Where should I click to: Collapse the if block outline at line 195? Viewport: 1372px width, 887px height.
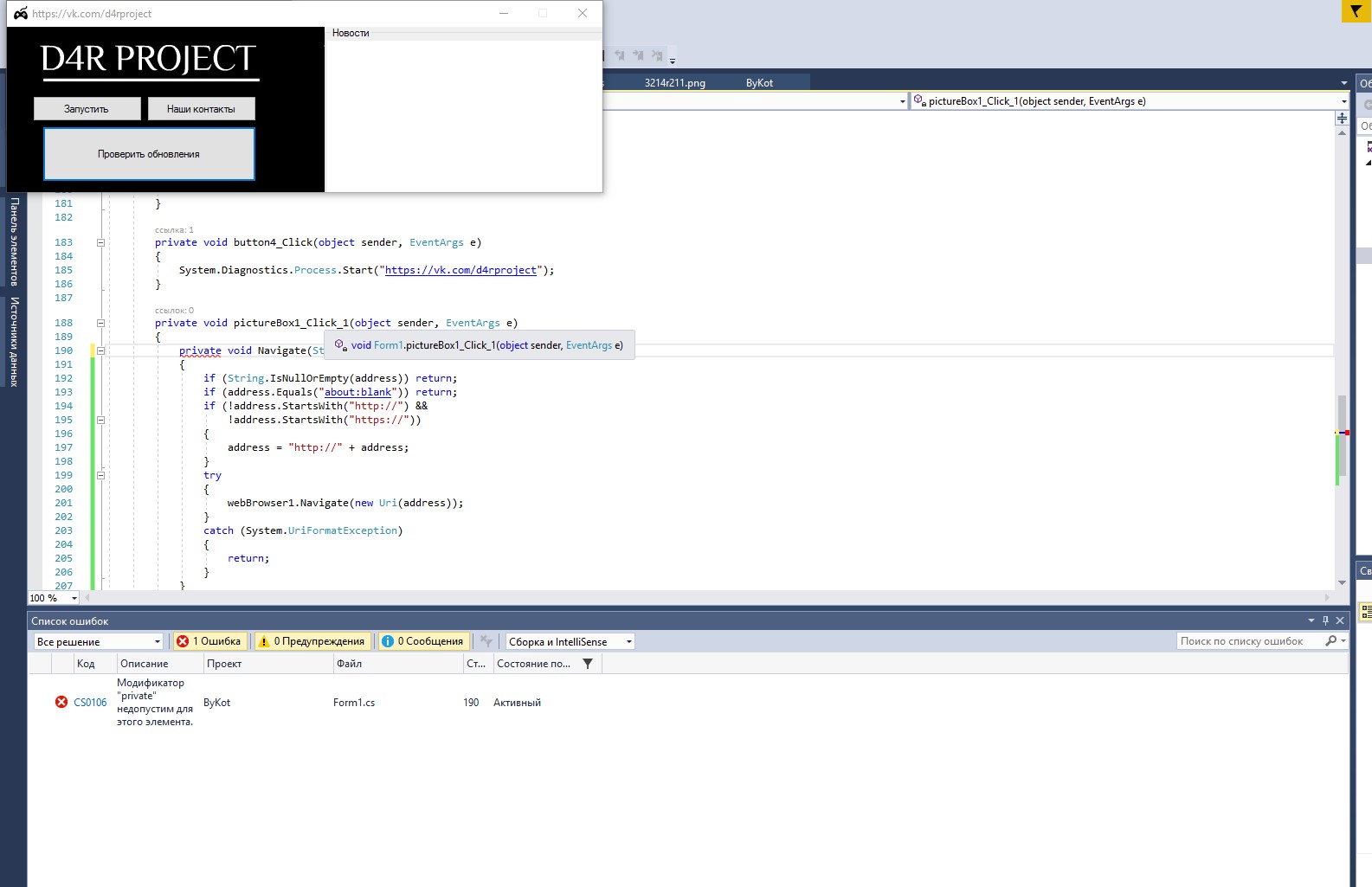coord(100,421)
